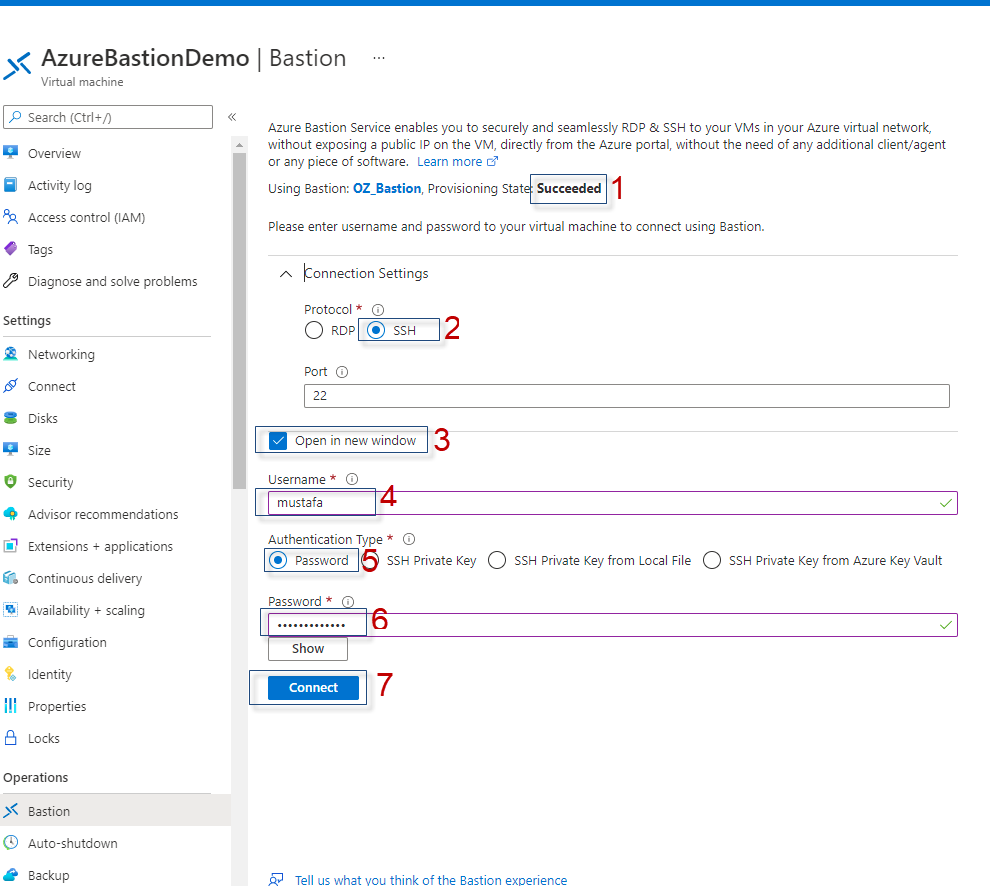This screenshot has width=990, height=886.
Task: Toggle the Open in new window checkbox
Action: pyautogui.click(x=278, y=440)
